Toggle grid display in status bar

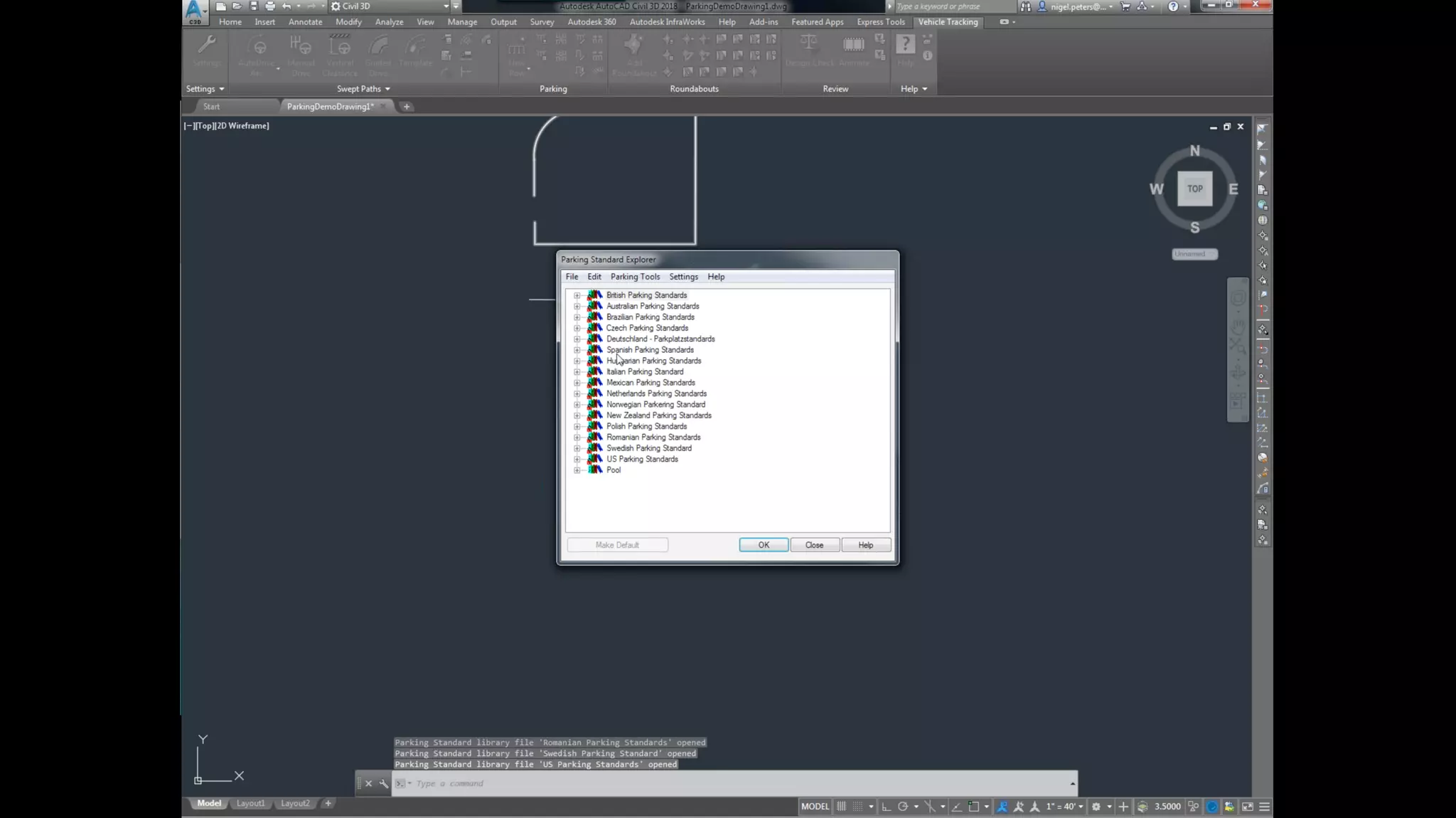(x=841, y=807)
